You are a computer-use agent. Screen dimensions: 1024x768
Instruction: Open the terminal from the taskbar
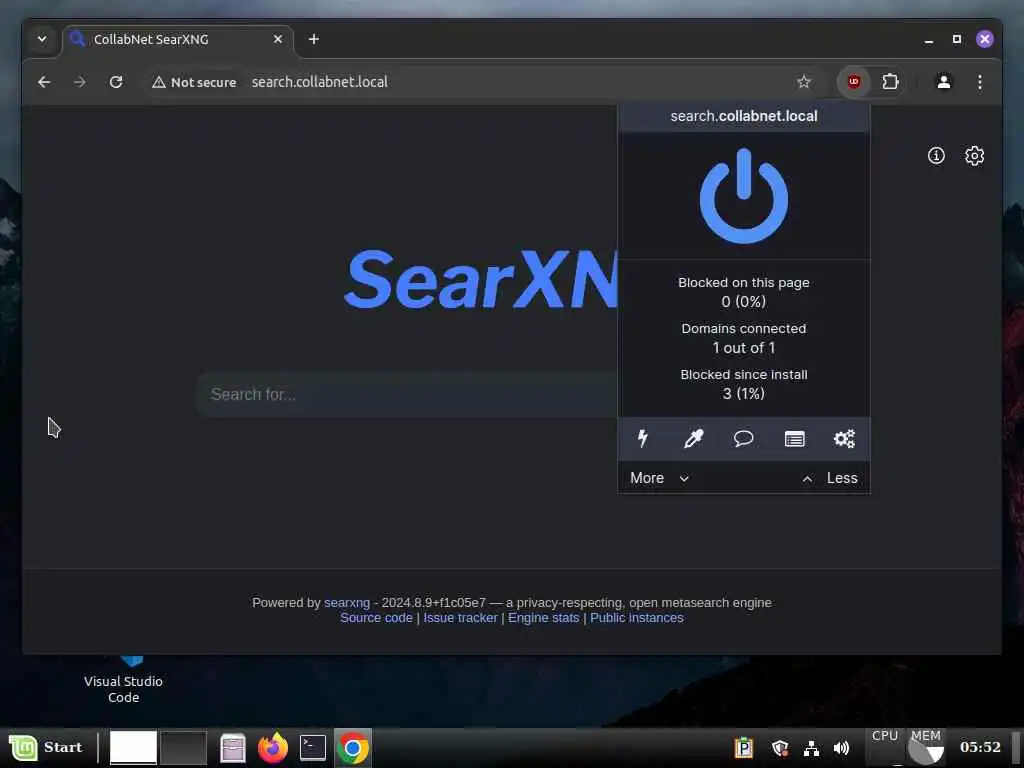[313, 747]
